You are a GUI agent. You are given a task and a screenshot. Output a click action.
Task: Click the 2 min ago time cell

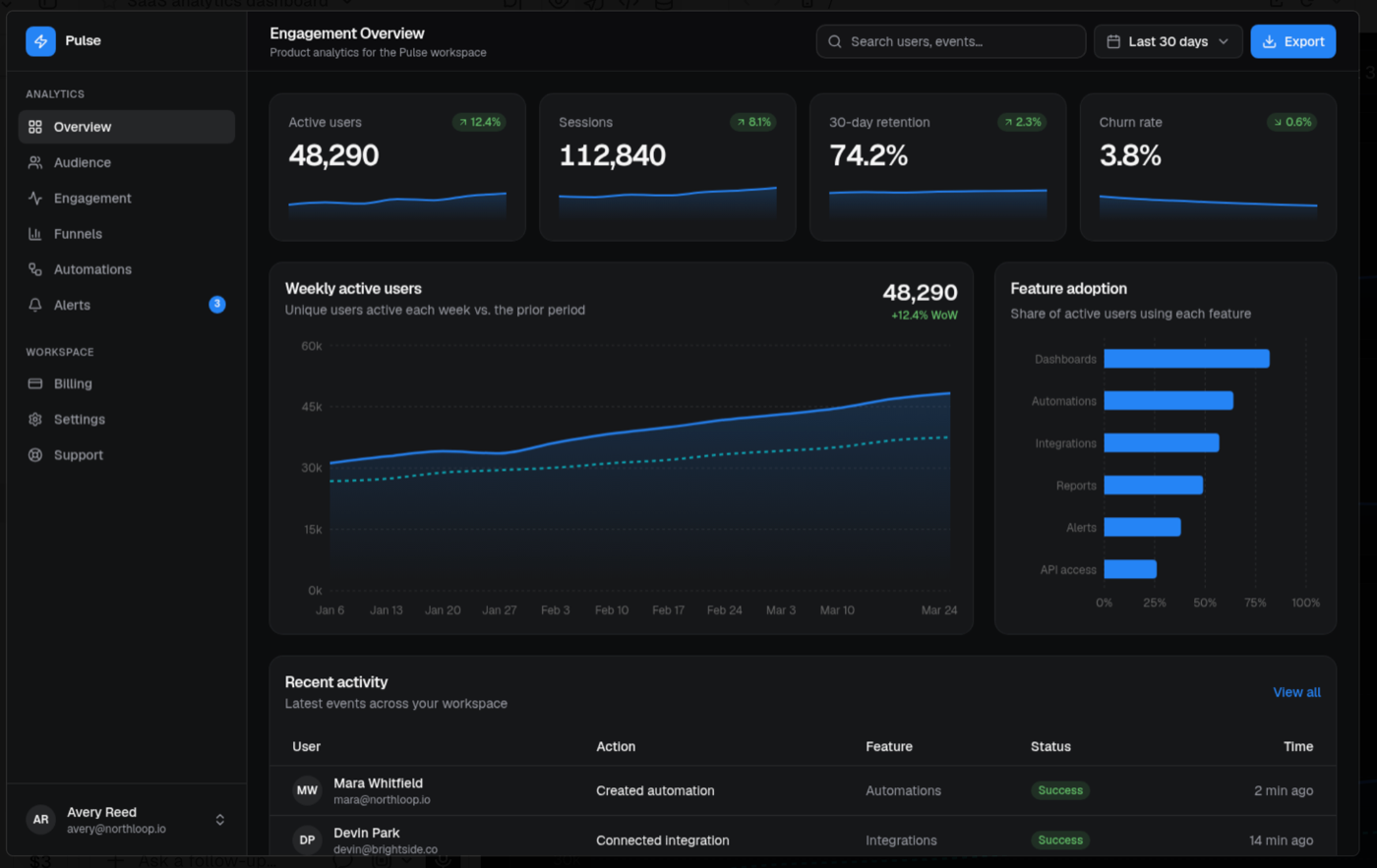click(x=1284, y=790)
